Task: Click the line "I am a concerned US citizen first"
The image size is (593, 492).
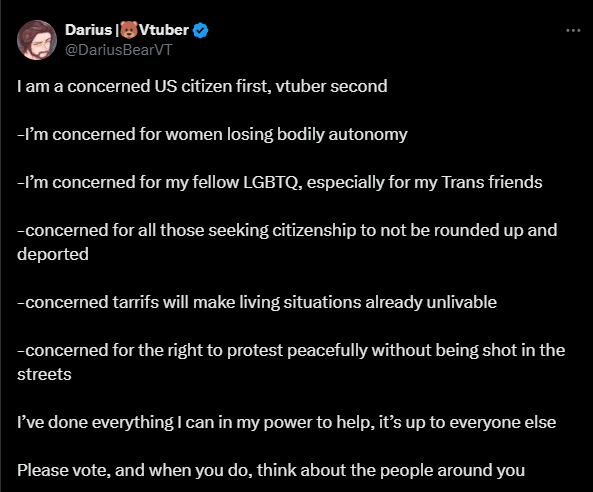Action: (142, 86)
